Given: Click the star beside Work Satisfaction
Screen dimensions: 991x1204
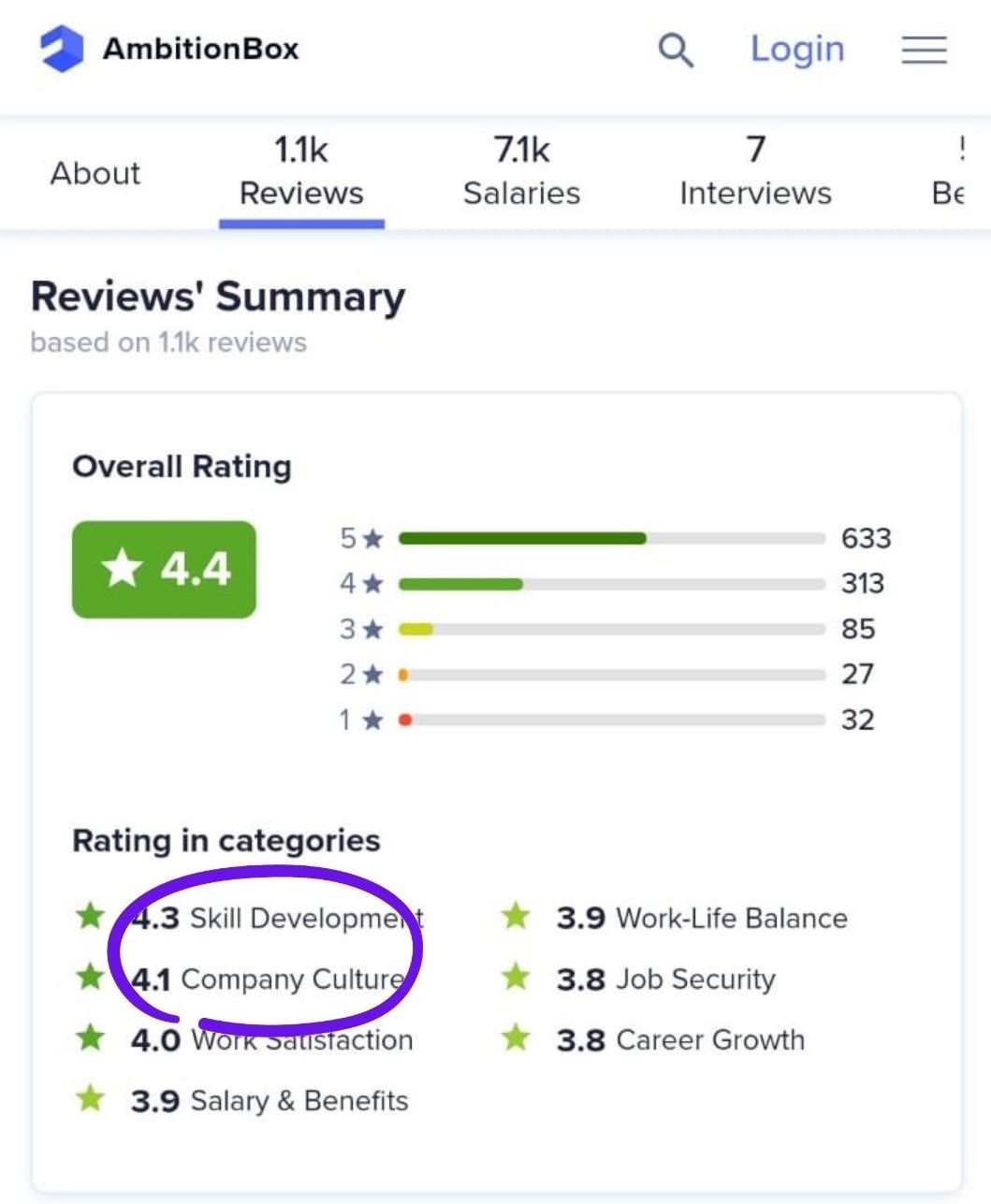Looking at the screenshot, I should pos(90,1038).
